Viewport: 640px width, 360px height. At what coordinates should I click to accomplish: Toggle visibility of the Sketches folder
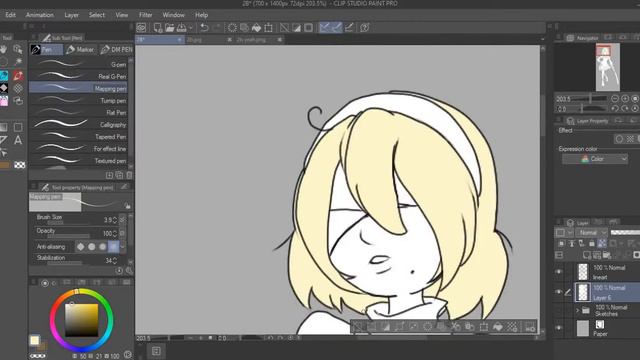pos(559,310)
